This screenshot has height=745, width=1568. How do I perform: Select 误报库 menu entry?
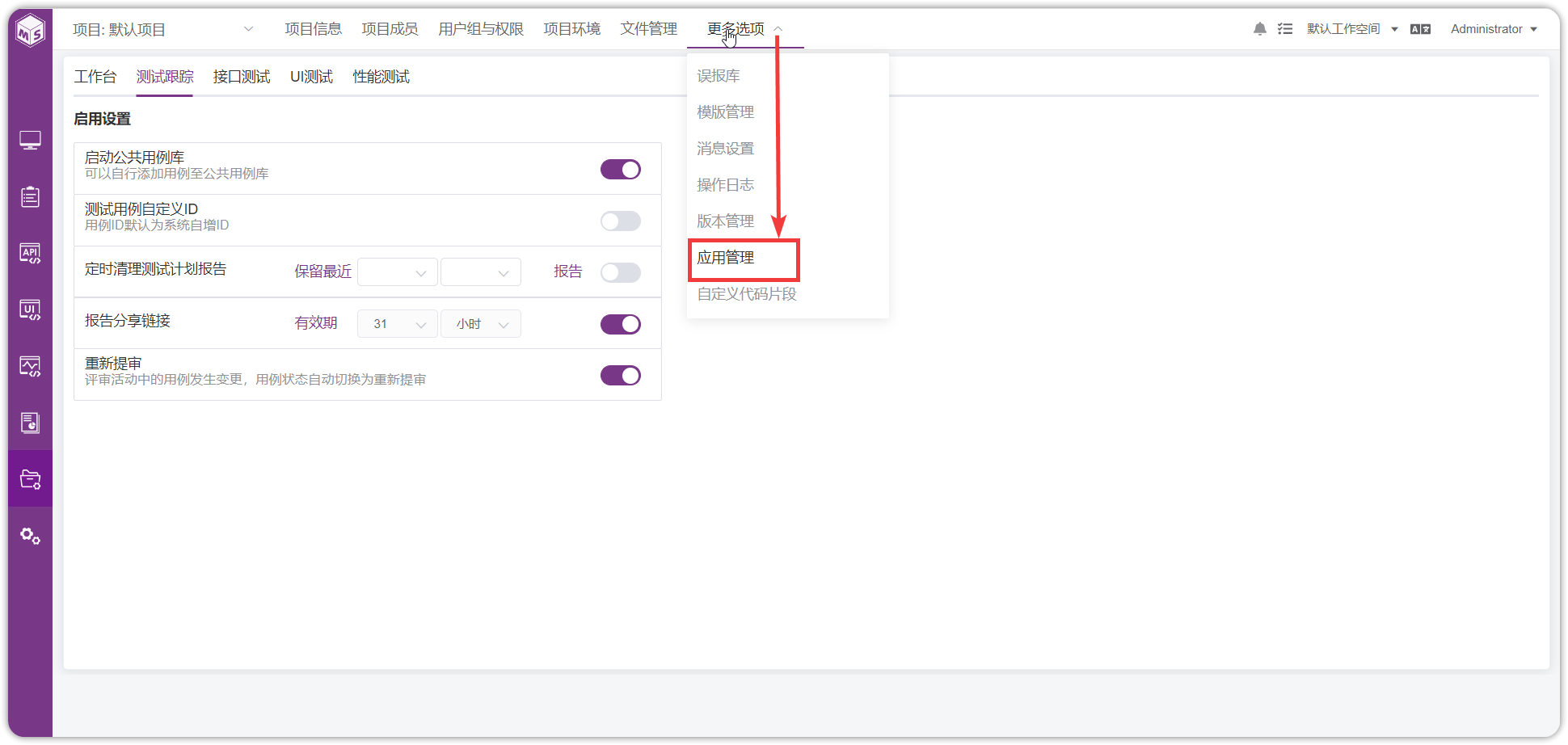(x=719, y=76)
